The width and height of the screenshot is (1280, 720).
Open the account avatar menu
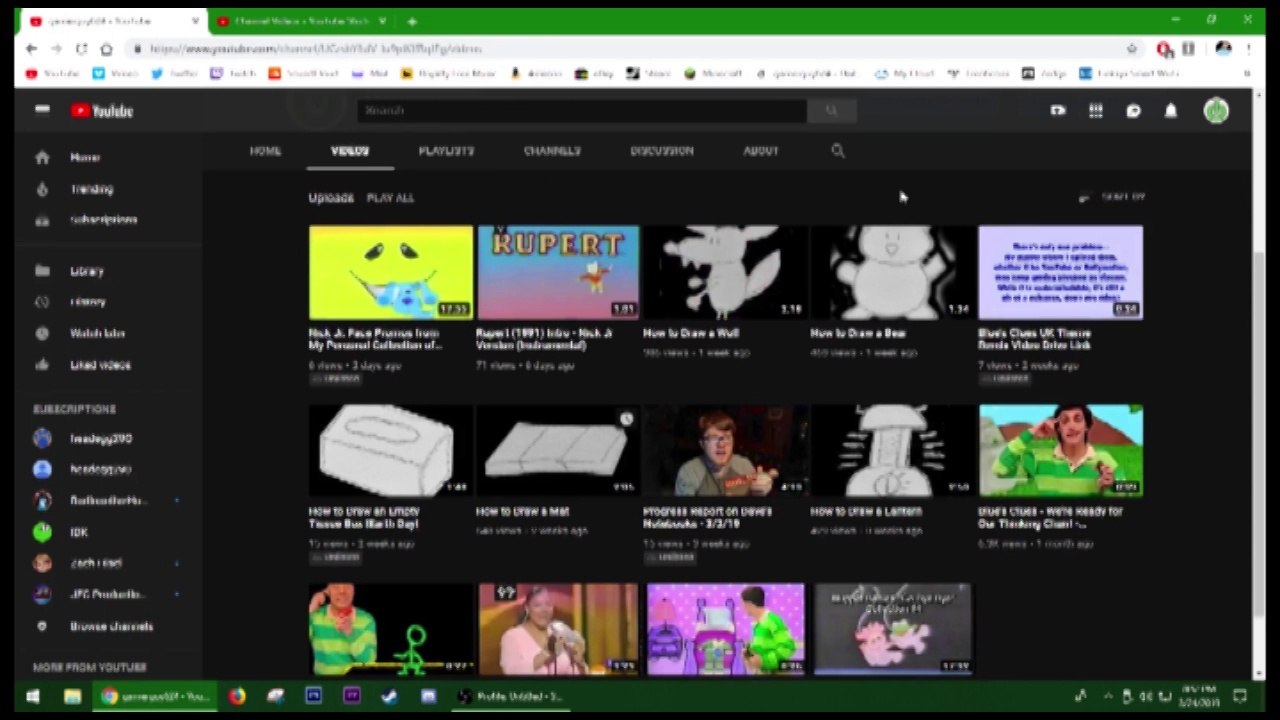(x=1216, y=111)
